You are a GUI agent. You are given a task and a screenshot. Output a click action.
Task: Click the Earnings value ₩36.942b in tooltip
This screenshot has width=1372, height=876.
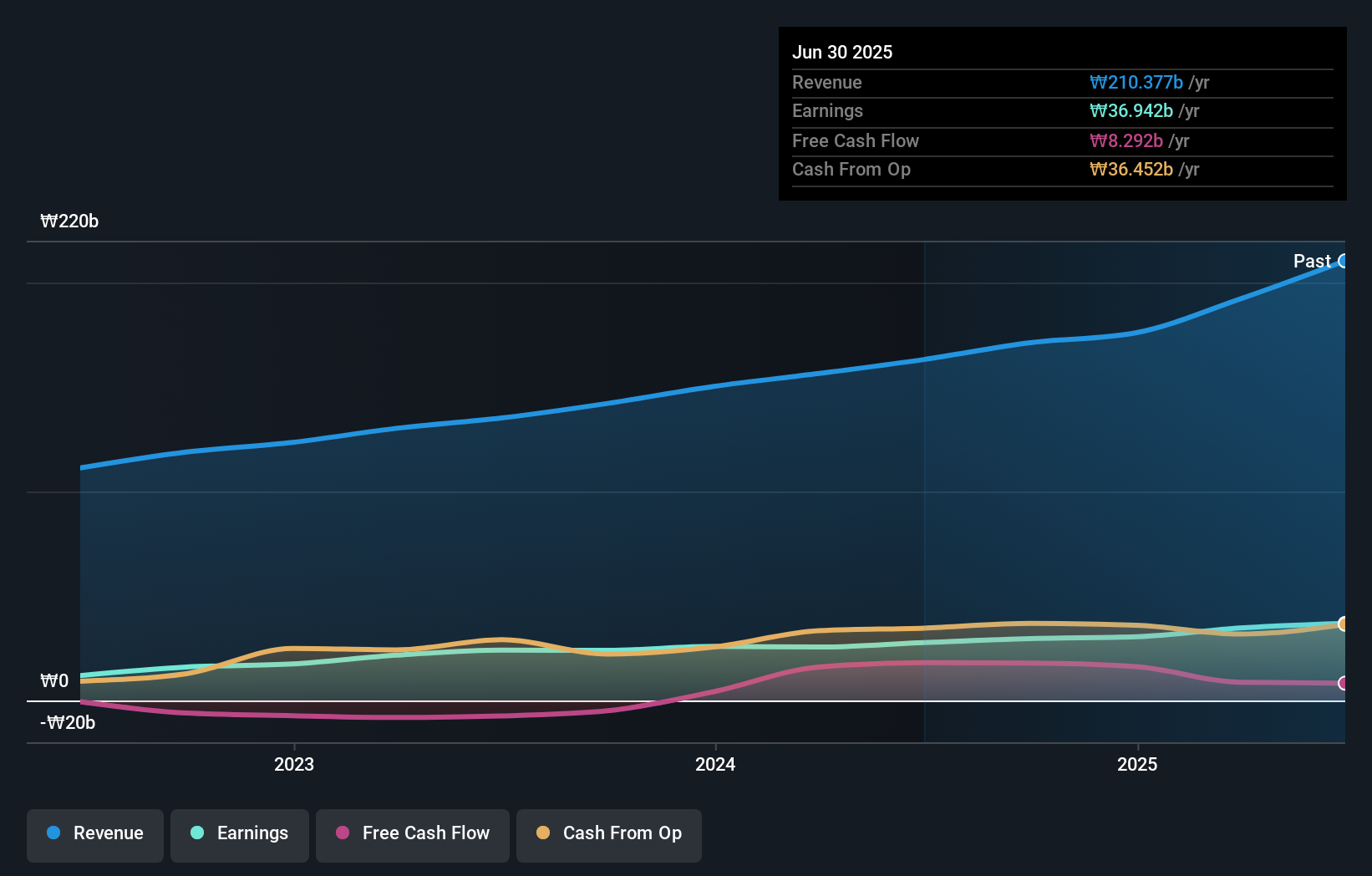click(x=1131, y=110)
